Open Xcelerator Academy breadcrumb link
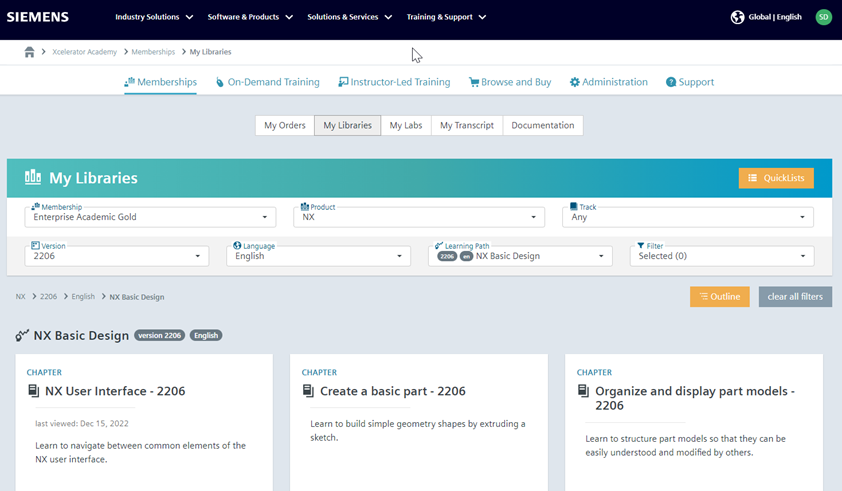Screen dimensions: 842x491 point(84,52)
